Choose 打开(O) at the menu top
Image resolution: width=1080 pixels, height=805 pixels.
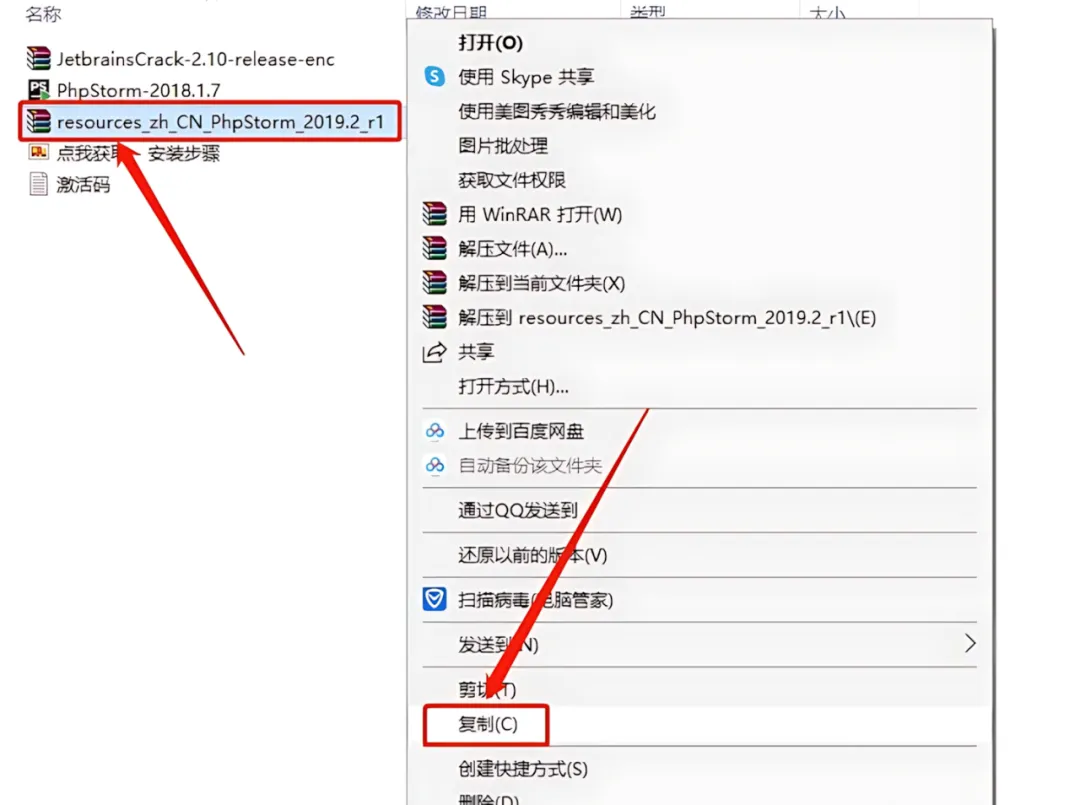[490, 43]
